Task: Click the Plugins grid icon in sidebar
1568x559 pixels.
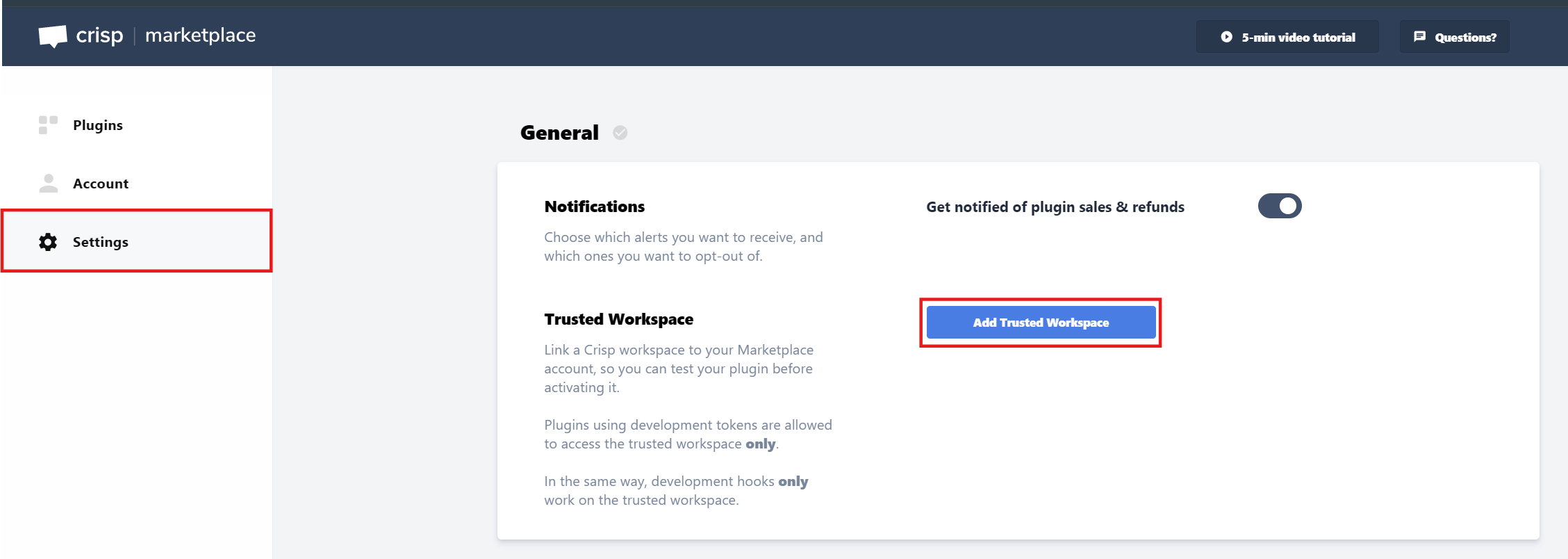Action: 48,125
